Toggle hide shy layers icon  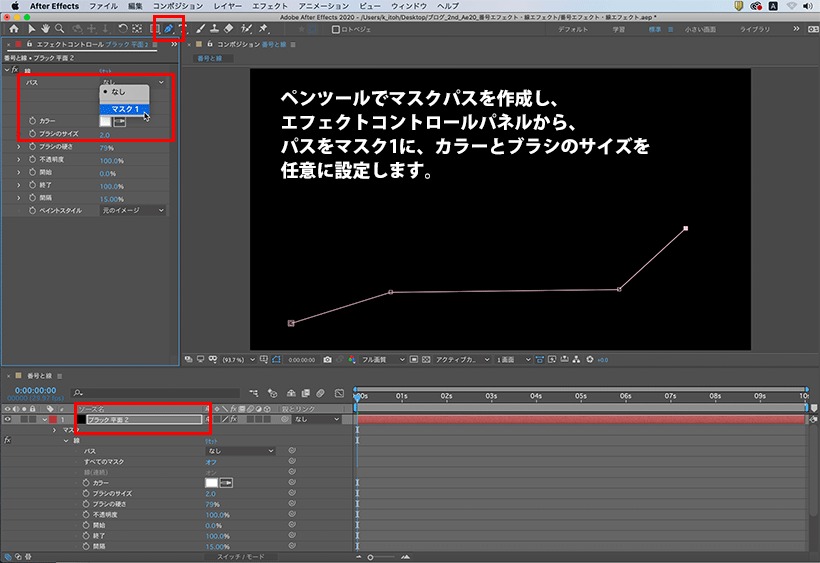click(291, 393)
